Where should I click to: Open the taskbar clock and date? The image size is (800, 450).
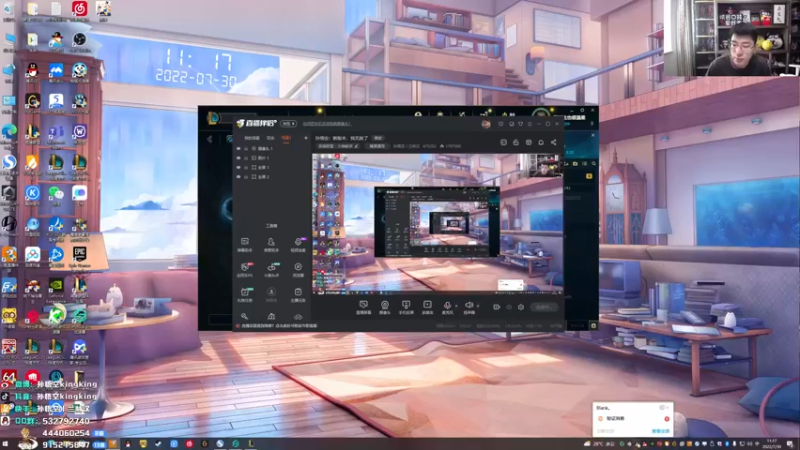771,444
